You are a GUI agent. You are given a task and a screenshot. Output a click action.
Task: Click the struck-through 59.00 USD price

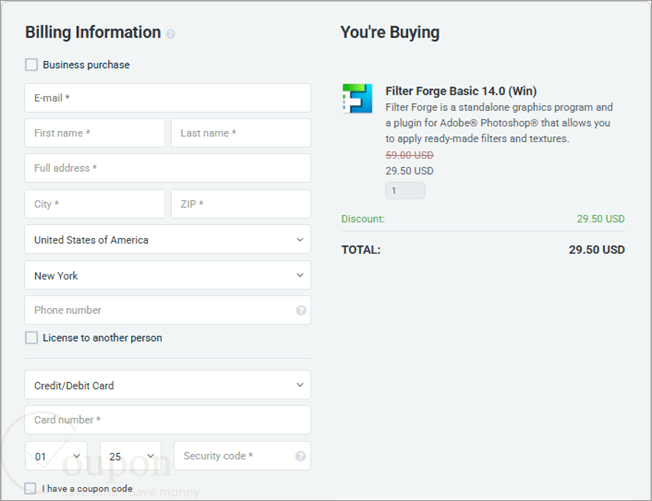click(410, 155)
